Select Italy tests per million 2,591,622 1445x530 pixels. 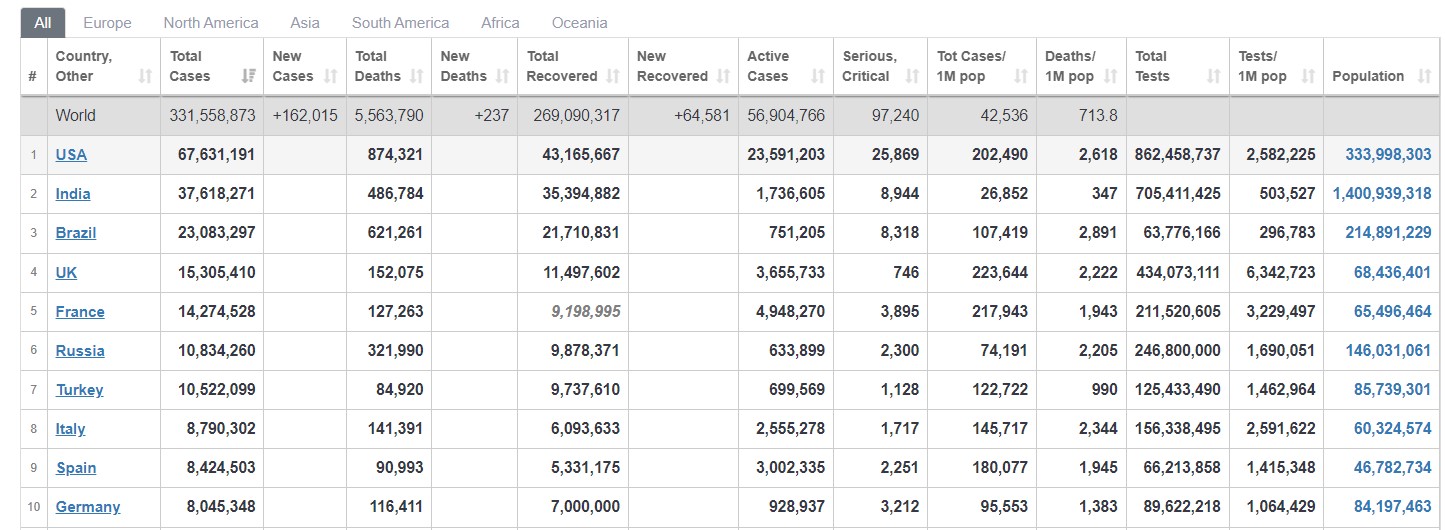(1280, 429)
